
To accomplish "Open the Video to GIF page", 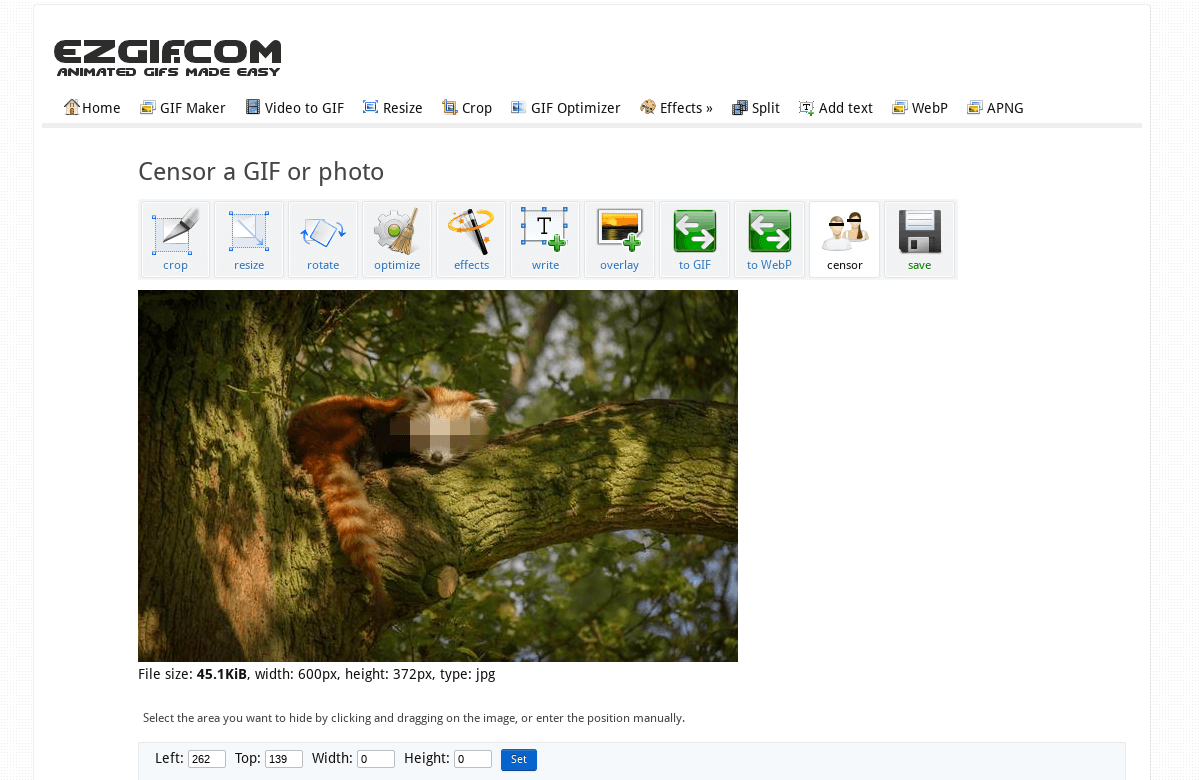I will (294, 107).
